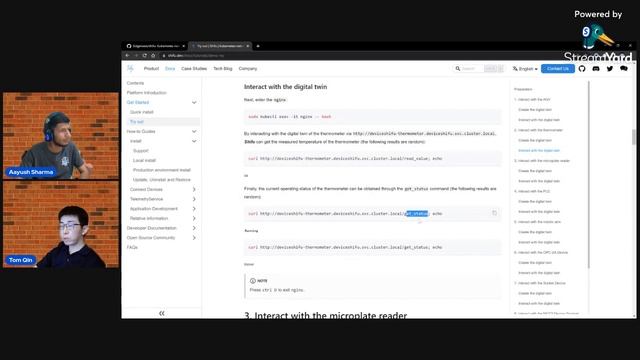Jump to 'Interact with the OPC UA Device' outline entry
The width and height of the screenshot is (640, 360).
[x=541, y=253]
